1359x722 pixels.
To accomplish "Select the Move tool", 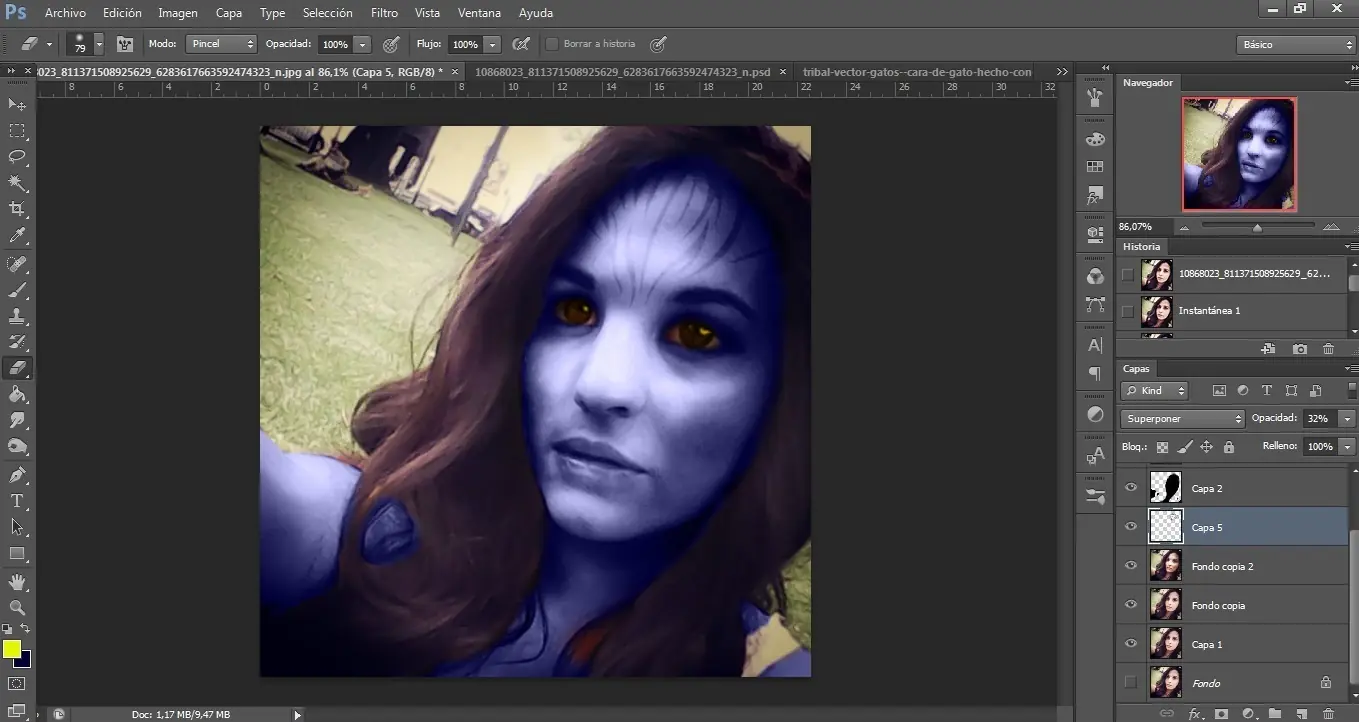I will click(x=17, y=104).
